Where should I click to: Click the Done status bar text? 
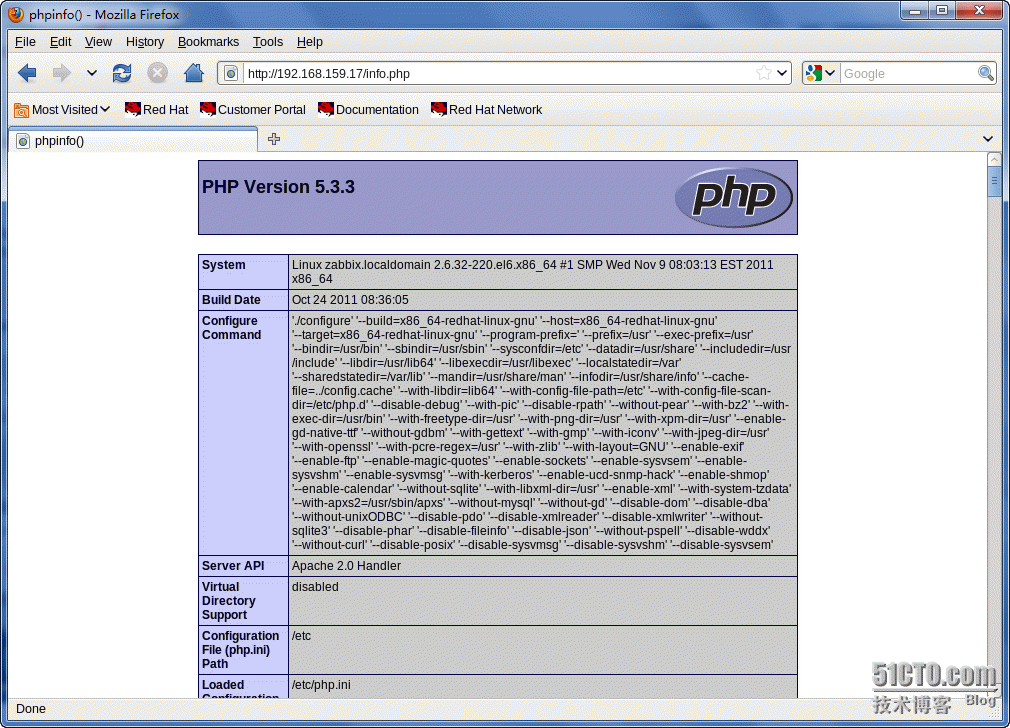pyautogui.click(x=30, y=709)
